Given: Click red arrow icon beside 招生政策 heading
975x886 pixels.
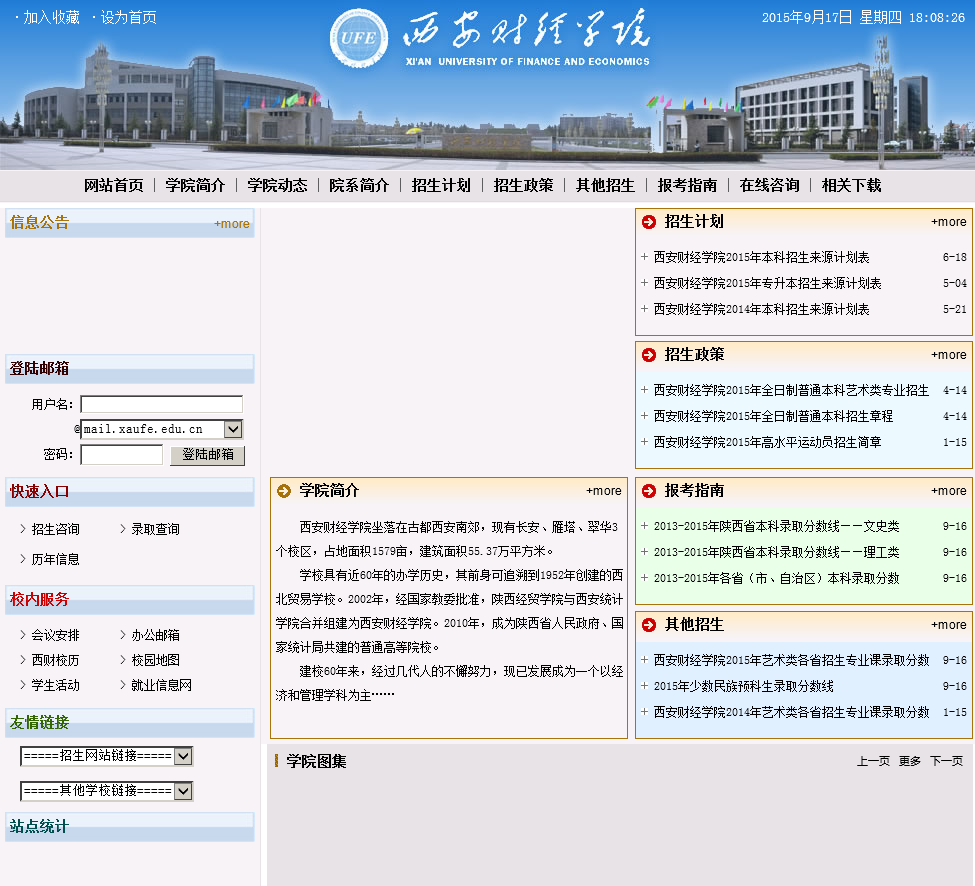Looking at the screenshot, I should [x=649, y=355].
